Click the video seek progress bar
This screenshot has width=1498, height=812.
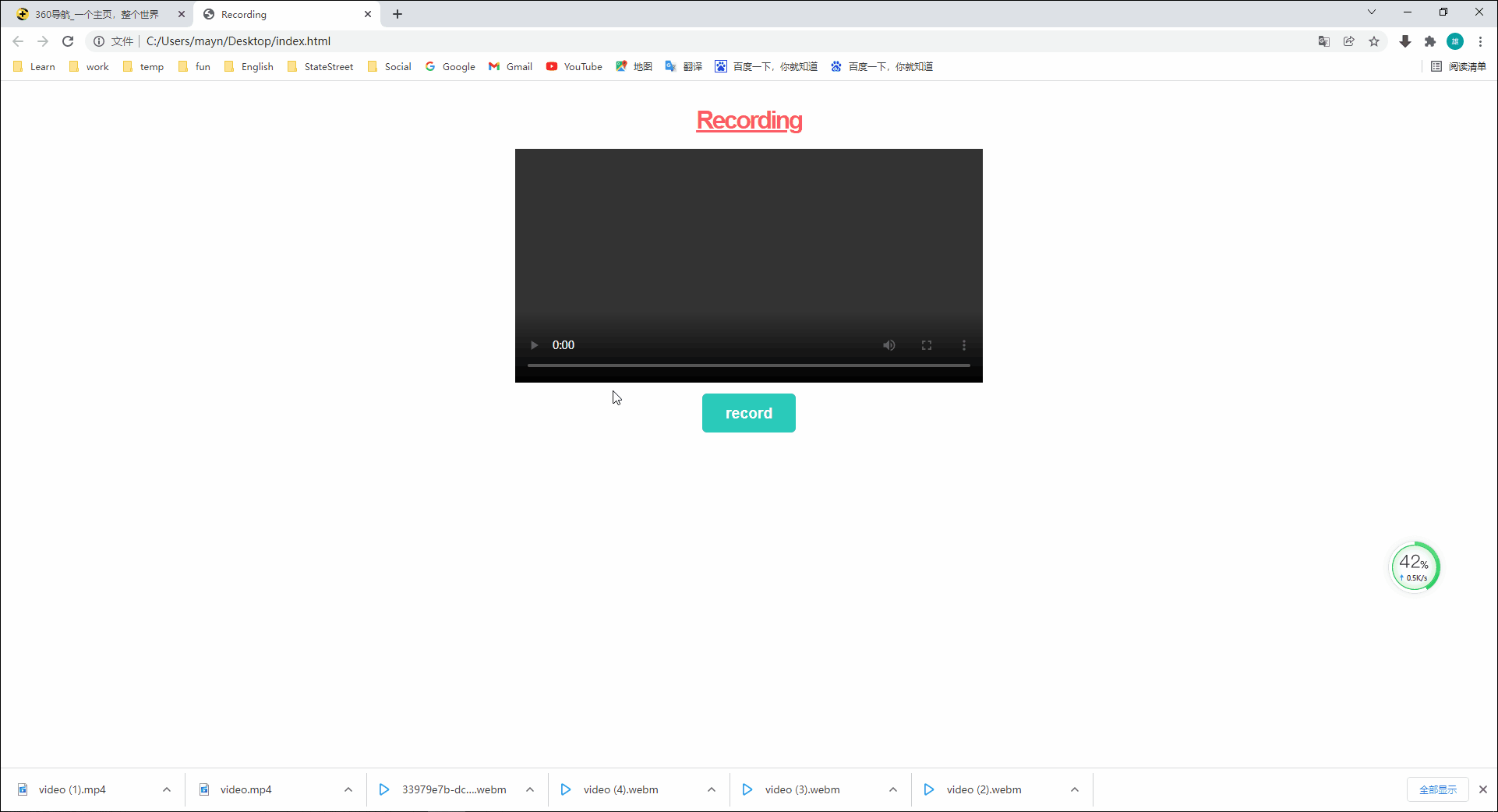point(748,365)
